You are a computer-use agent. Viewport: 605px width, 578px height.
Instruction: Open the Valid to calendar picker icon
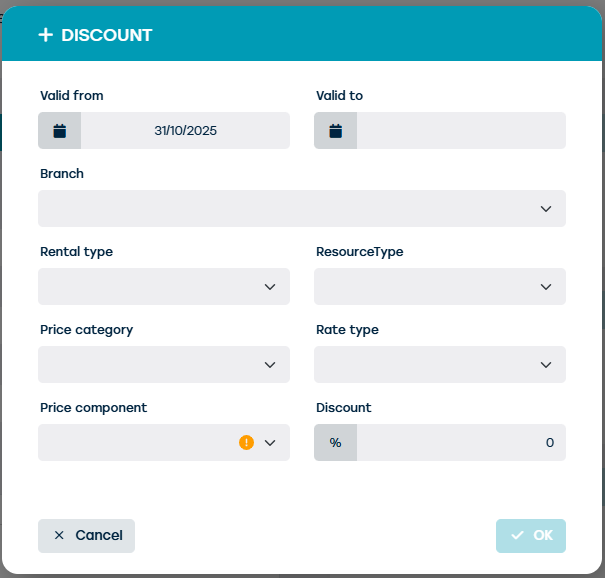pyautogui.click(x=335, y=131)
